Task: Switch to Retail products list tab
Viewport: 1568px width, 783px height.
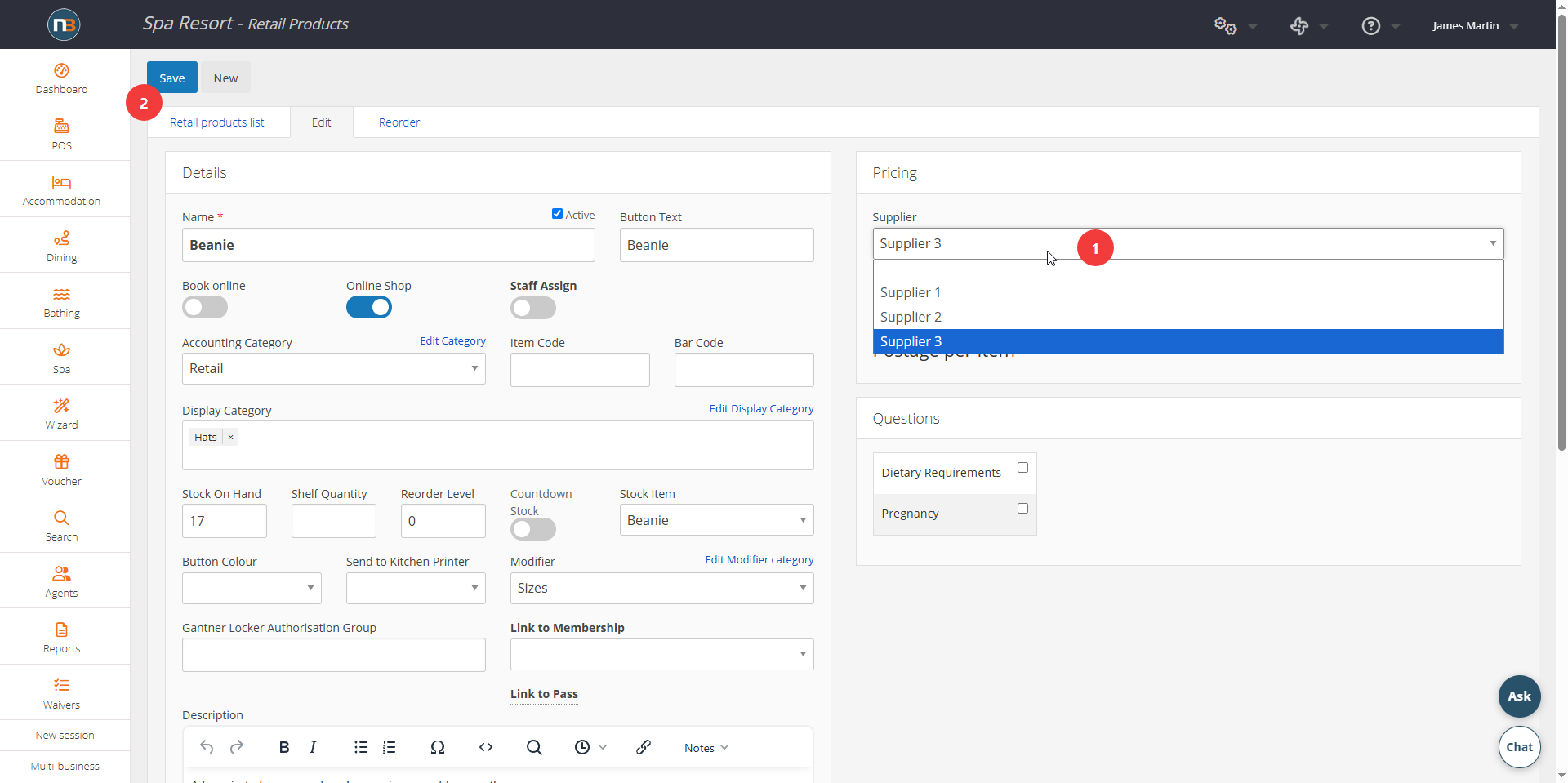Action: pyautogui.click(x=217, y=122)
